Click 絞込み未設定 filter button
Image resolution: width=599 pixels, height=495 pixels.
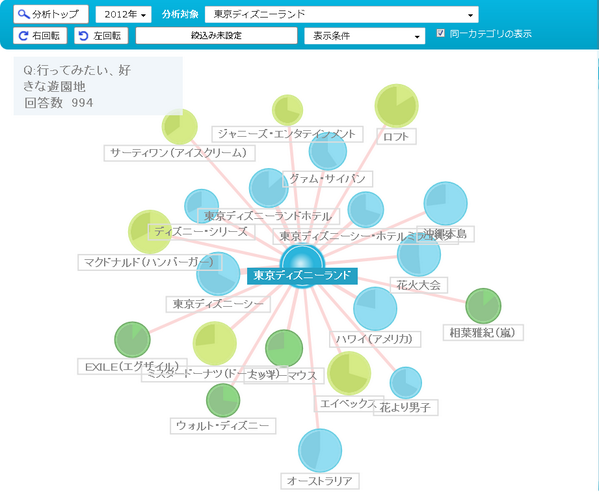216,36
